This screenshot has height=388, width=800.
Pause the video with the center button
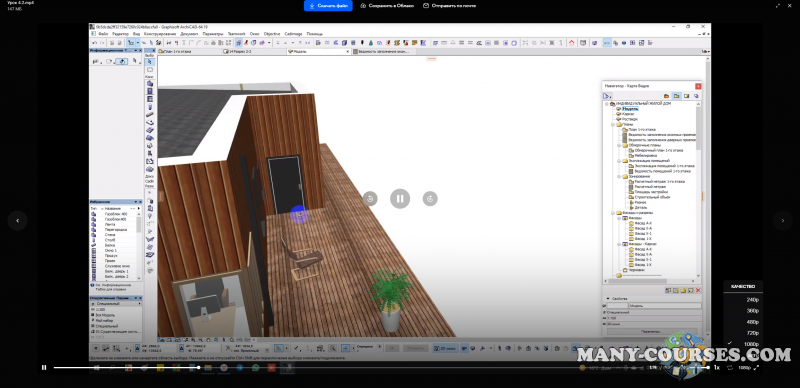(x=400, y=199)
